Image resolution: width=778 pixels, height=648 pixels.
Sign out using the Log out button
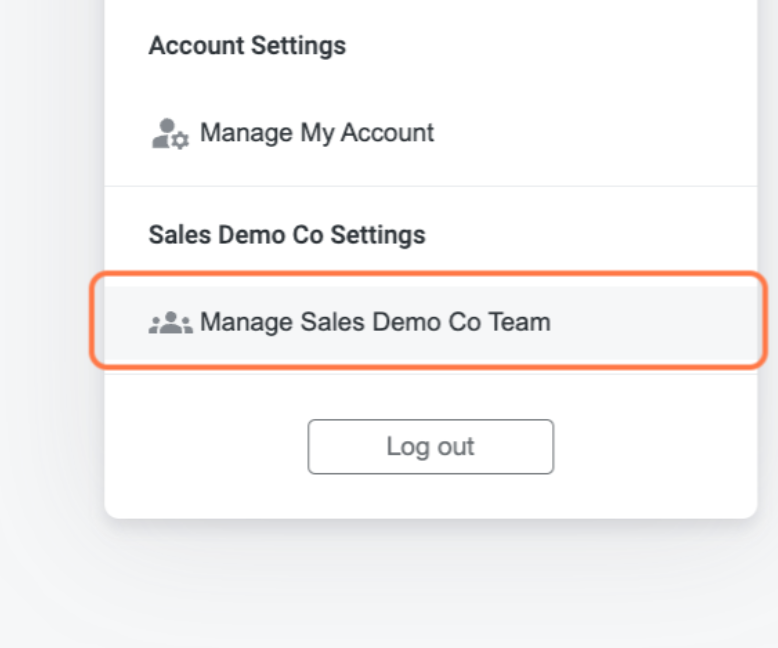(x=430, y=446)
